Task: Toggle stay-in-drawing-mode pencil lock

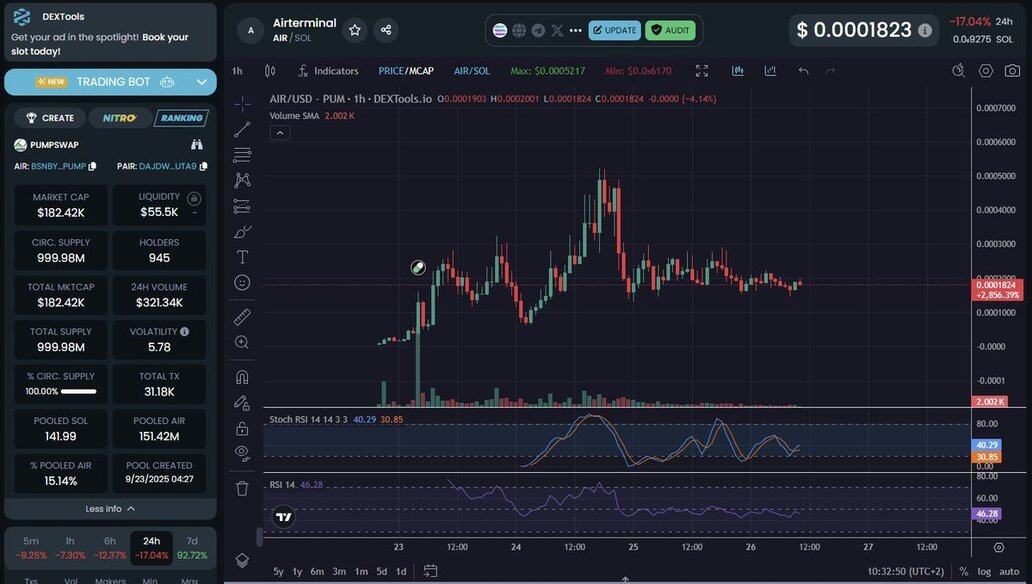Action: tap(242, 402)
